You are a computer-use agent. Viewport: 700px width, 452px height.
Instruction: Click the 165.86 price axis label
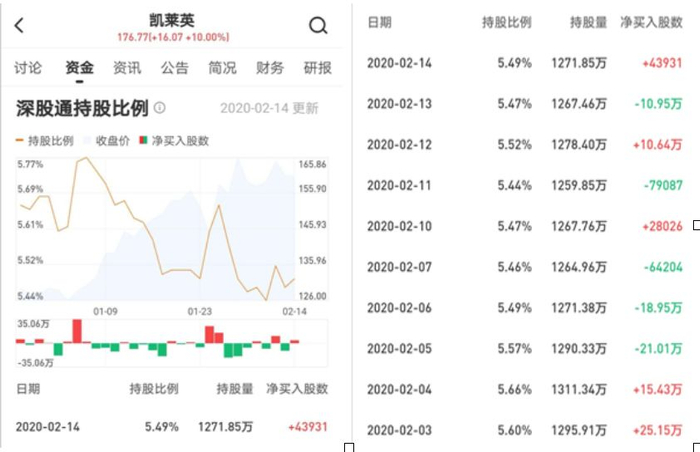point(312,164)
